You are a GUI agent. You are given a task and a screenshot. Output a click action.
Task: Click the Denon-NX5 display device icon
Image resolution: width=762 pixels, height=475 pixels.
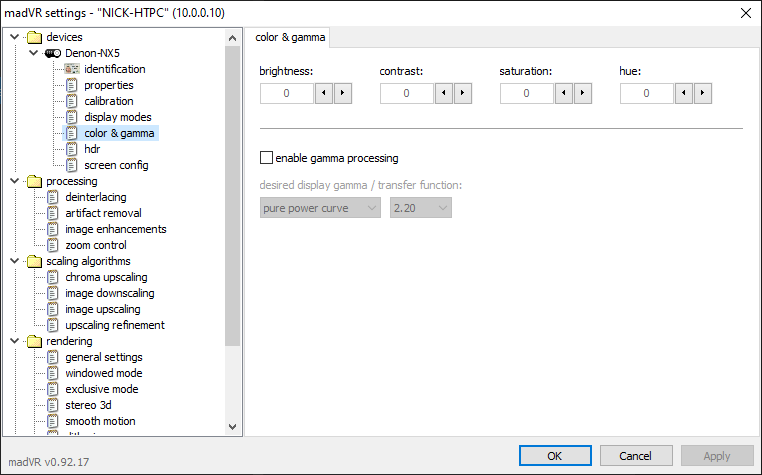point(54,53)
